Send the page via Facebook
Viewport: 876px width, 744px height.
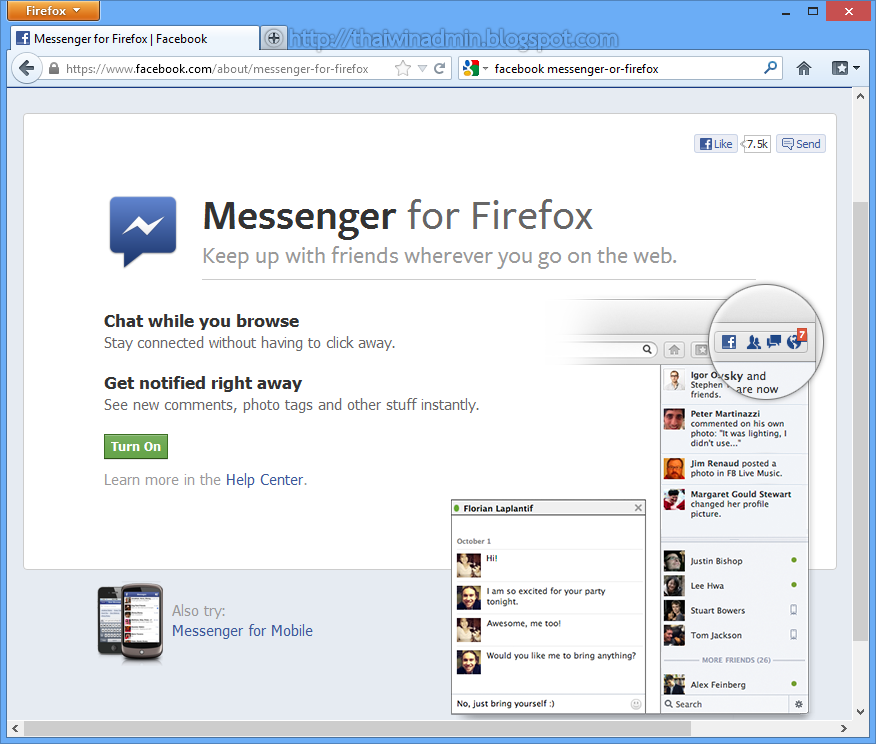[x=801, y=144]
